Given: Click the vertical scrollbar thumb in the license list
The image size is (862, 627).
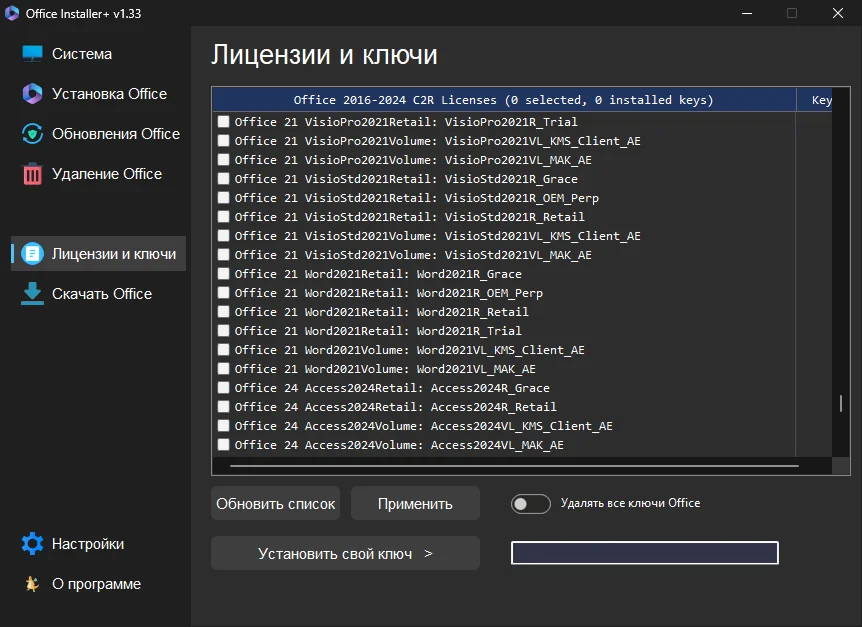Looking at the screenshot, I should click(841, 405).
